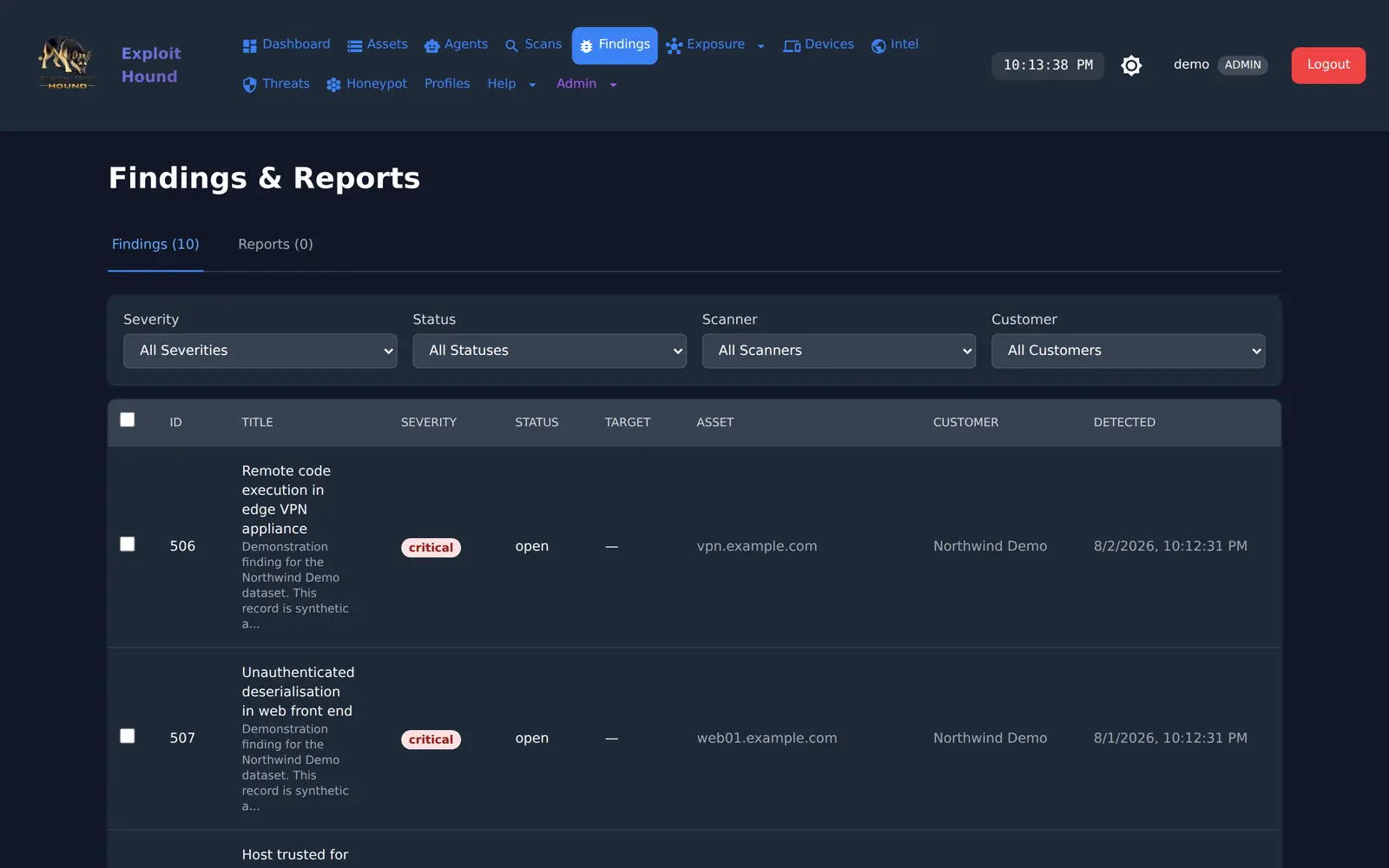
Task: Click the ID cell 506
Action: [x=182, y=546]
